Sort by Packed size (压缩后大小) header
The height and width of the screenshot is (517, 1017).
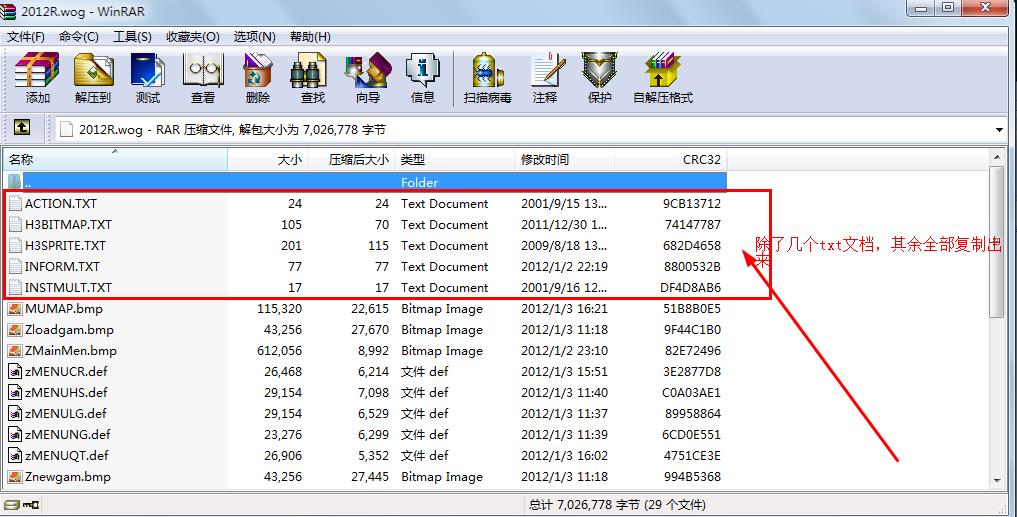(351, 160)
